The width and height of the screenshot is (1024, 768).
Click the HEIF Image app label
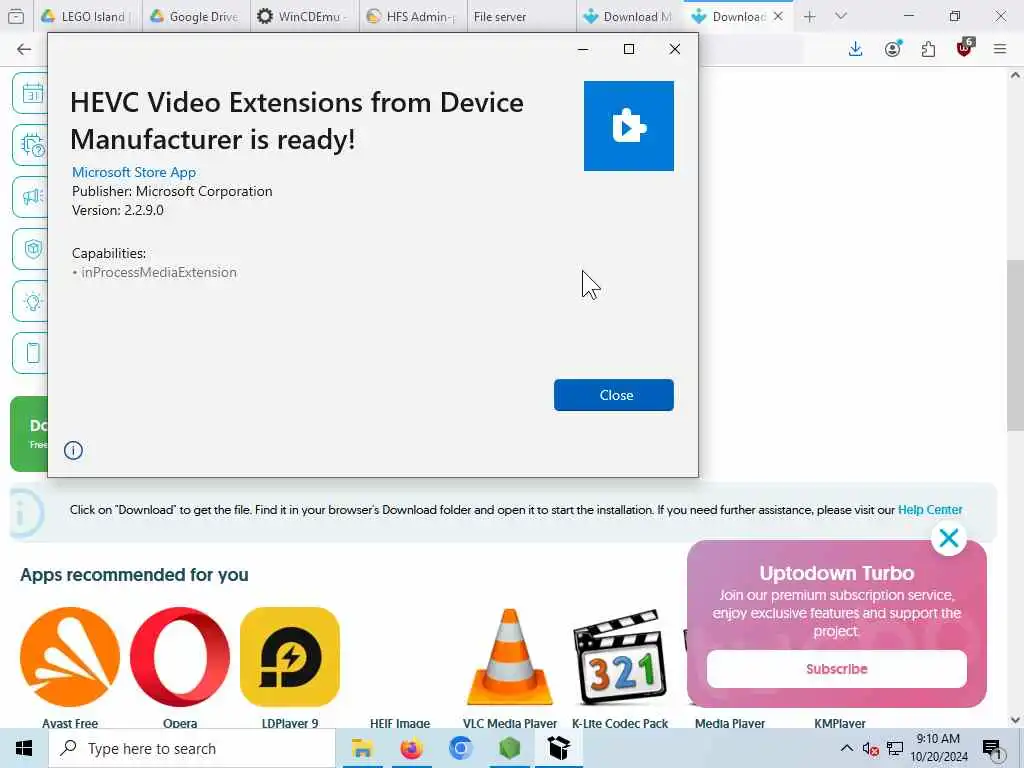click(400, 723)
